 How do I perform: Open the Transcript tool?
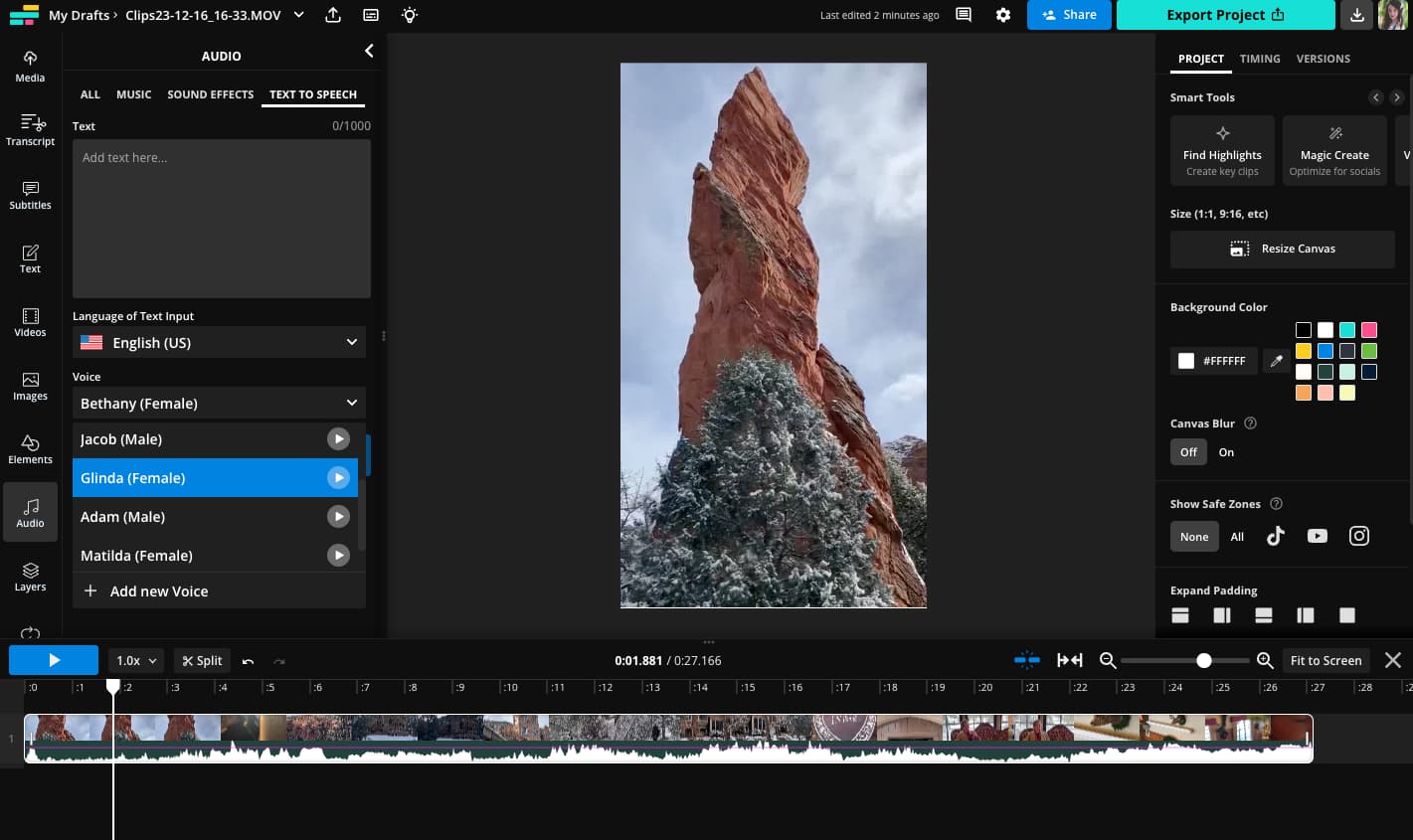(x=30, y=129)
